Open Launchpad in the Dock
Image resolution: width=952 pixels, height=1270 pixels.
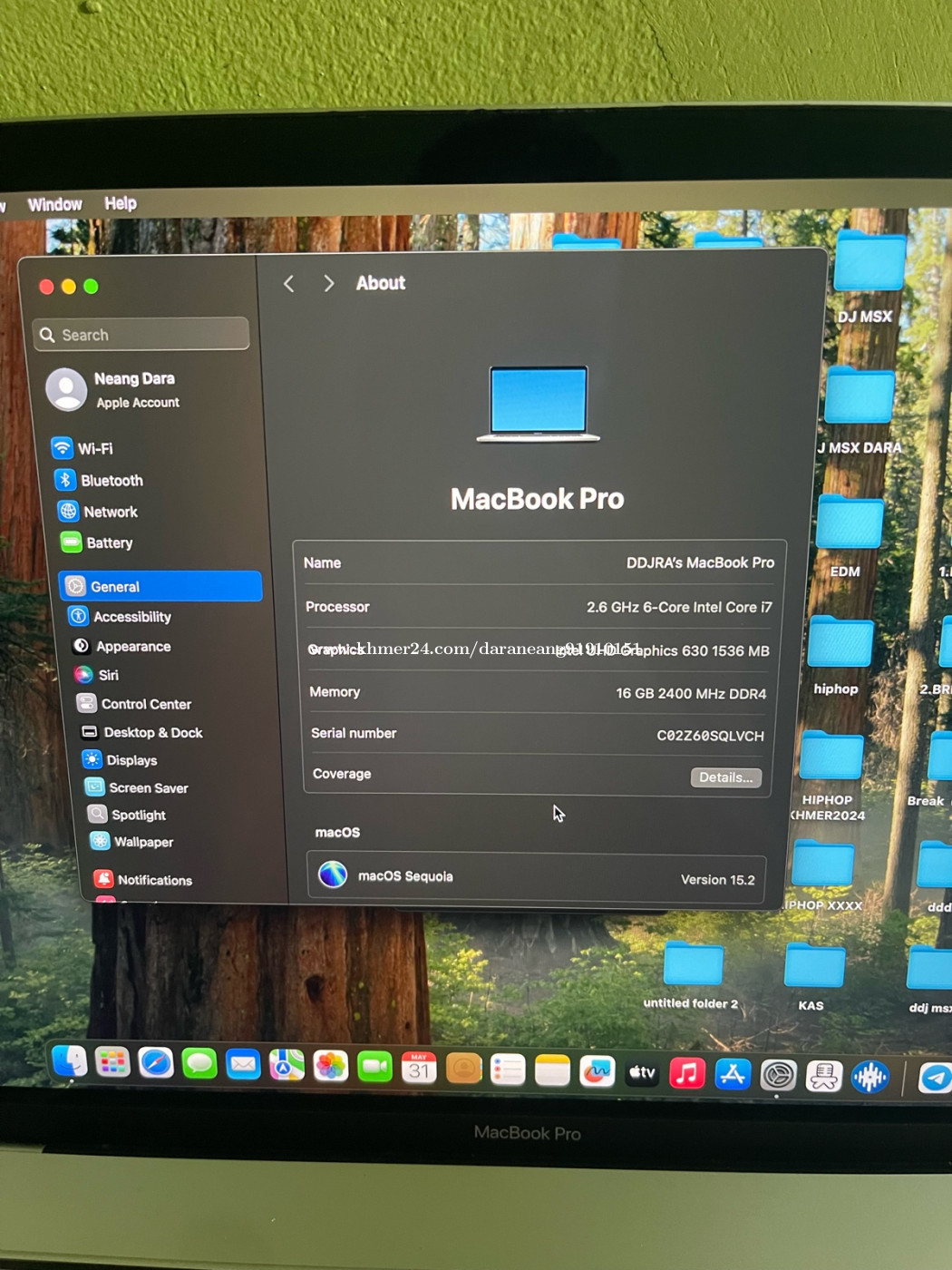(x=112, y=1062)
